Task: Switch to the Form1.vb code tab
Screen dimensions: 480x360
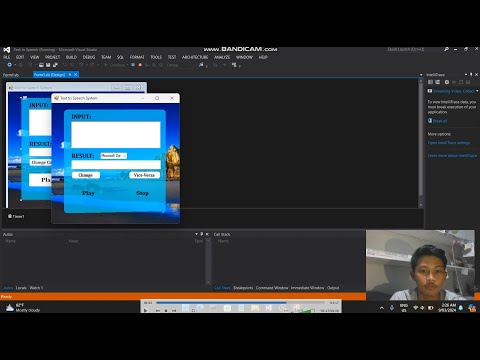Action: [11, 75]
